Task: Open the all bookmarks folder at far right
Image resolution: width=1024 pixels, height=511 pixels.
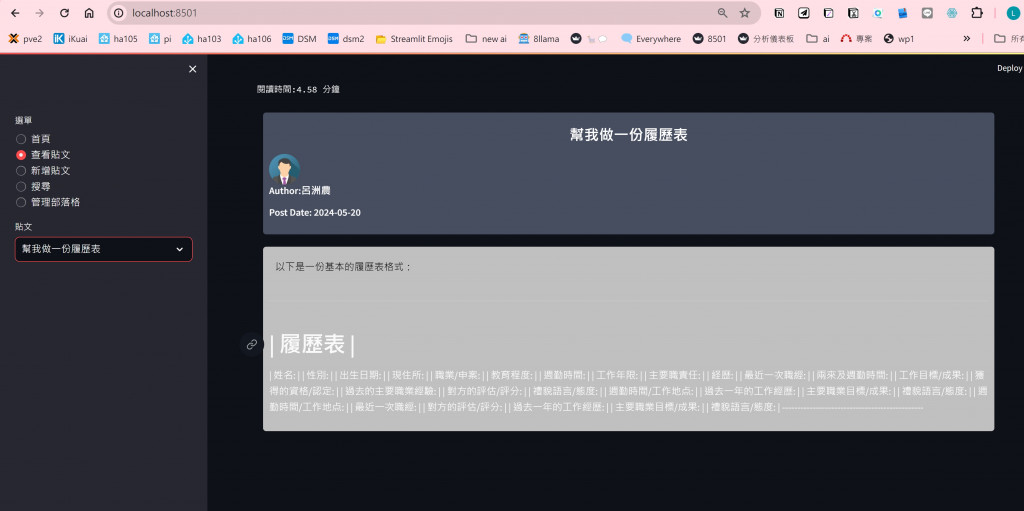Action: pos(1008,39)
